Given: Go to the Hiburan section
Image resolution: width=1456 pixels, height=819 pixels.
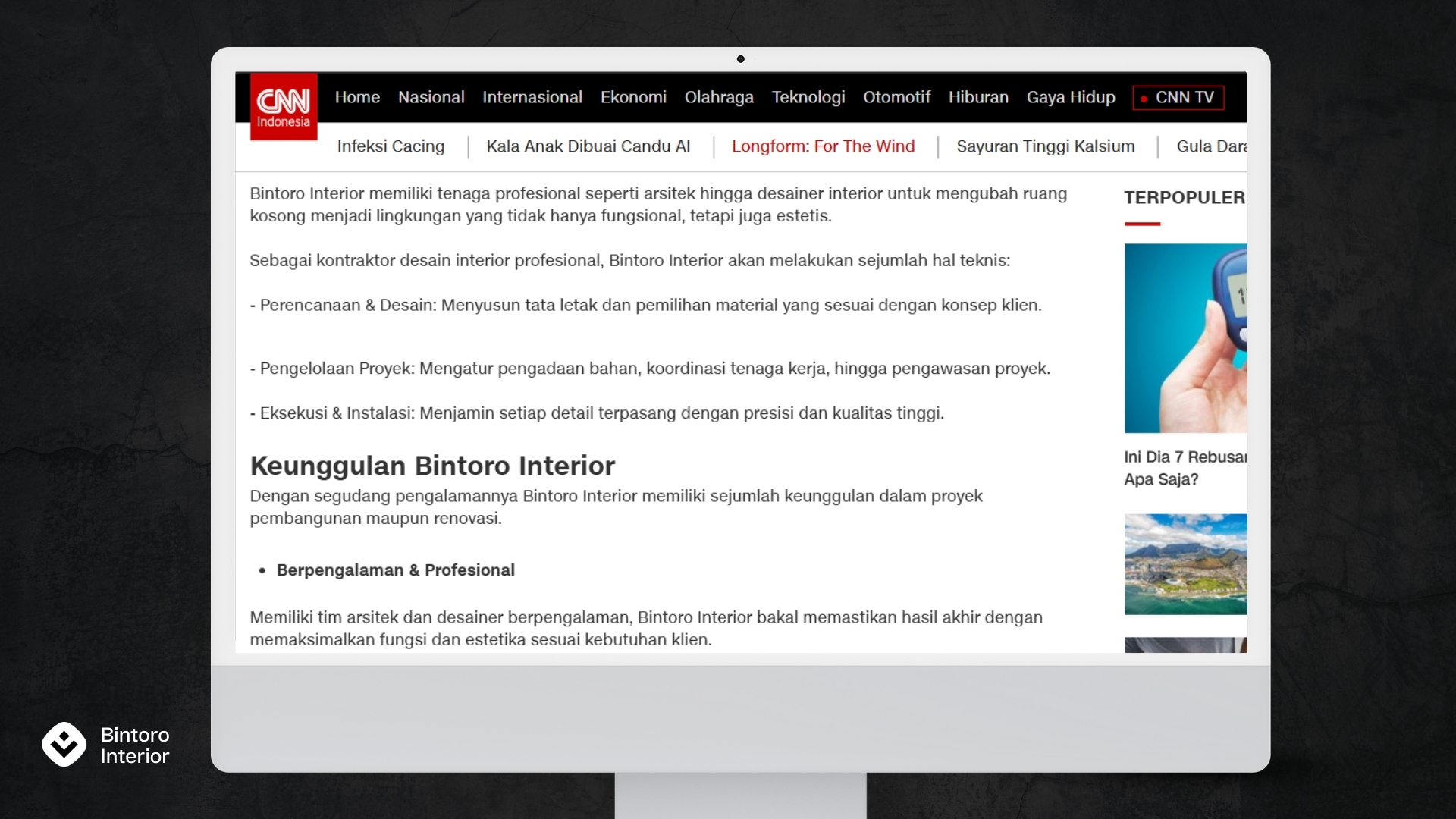Looking at the screenshot, I should pyautogui.click(x=977, y=98).
